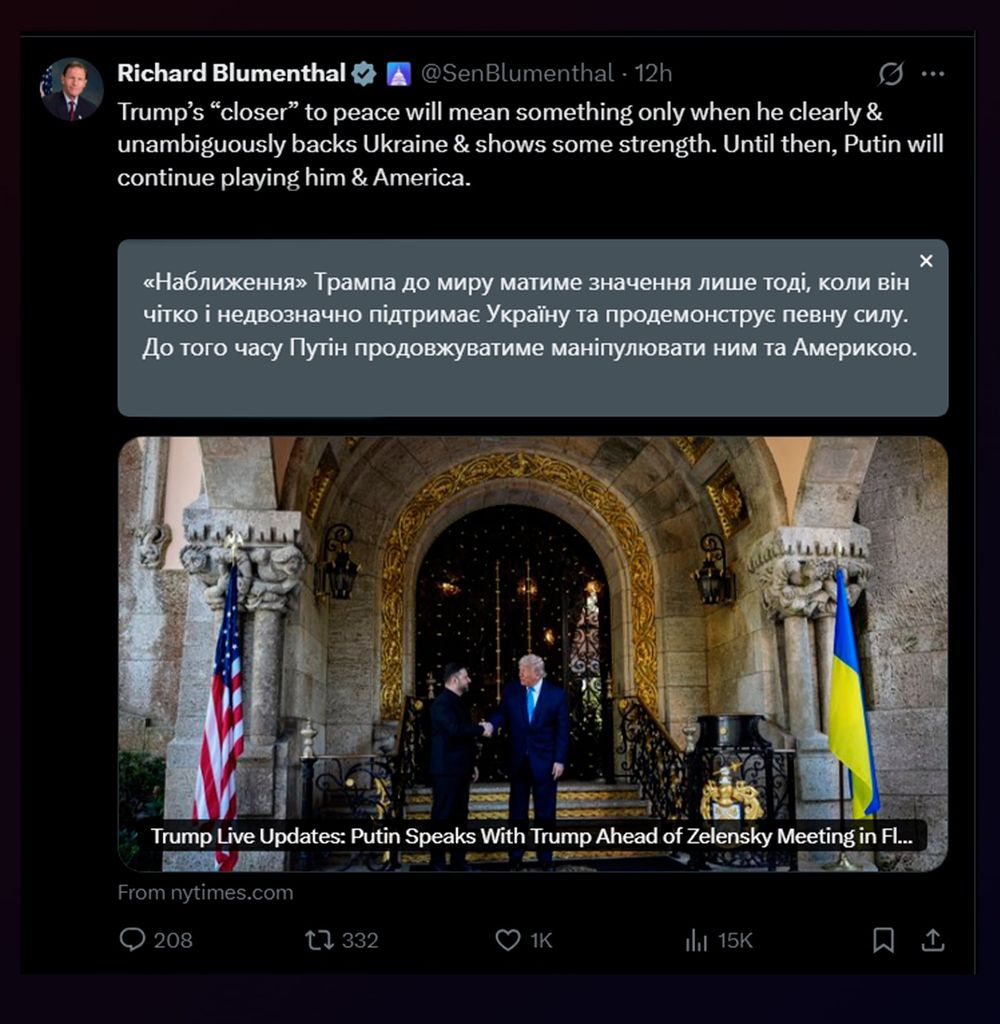Repost this tweet via the retweet icon

point(319,939)
